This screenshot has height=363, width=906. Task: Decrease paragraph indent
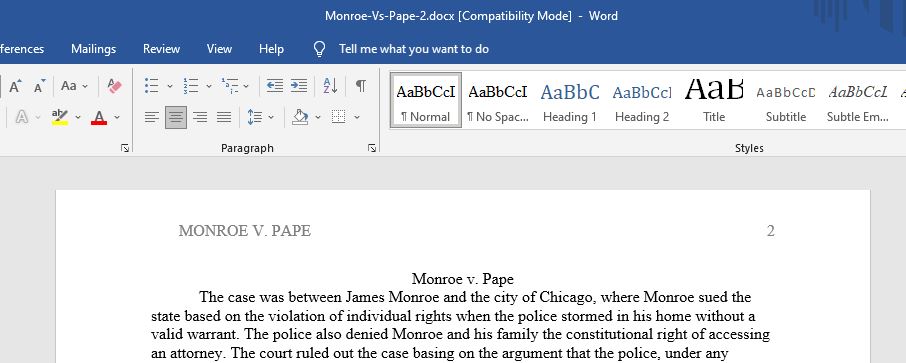(x=274, y=86)
